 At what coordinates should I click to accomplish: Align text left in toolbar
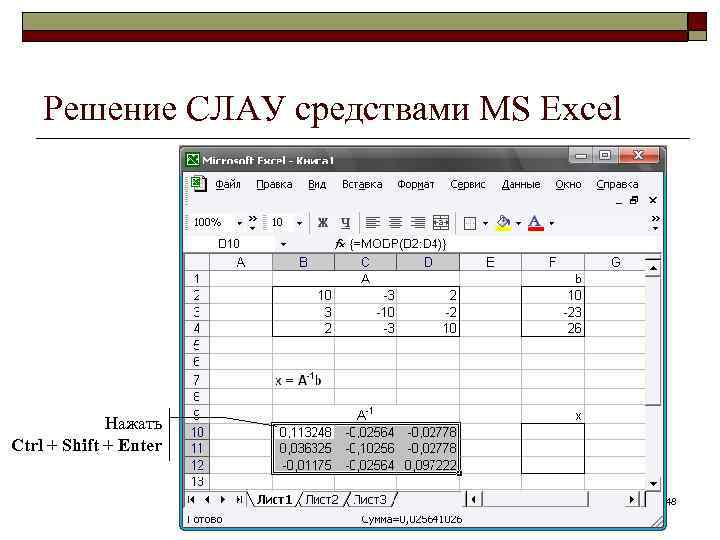(372, 223)
